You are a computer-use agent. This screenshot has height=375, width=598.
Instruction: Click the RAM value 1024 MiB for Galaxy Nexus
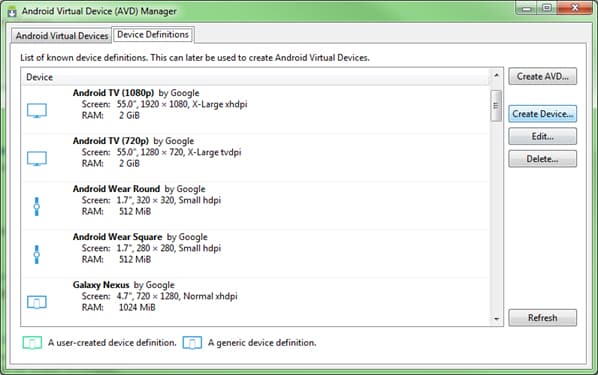137,307
